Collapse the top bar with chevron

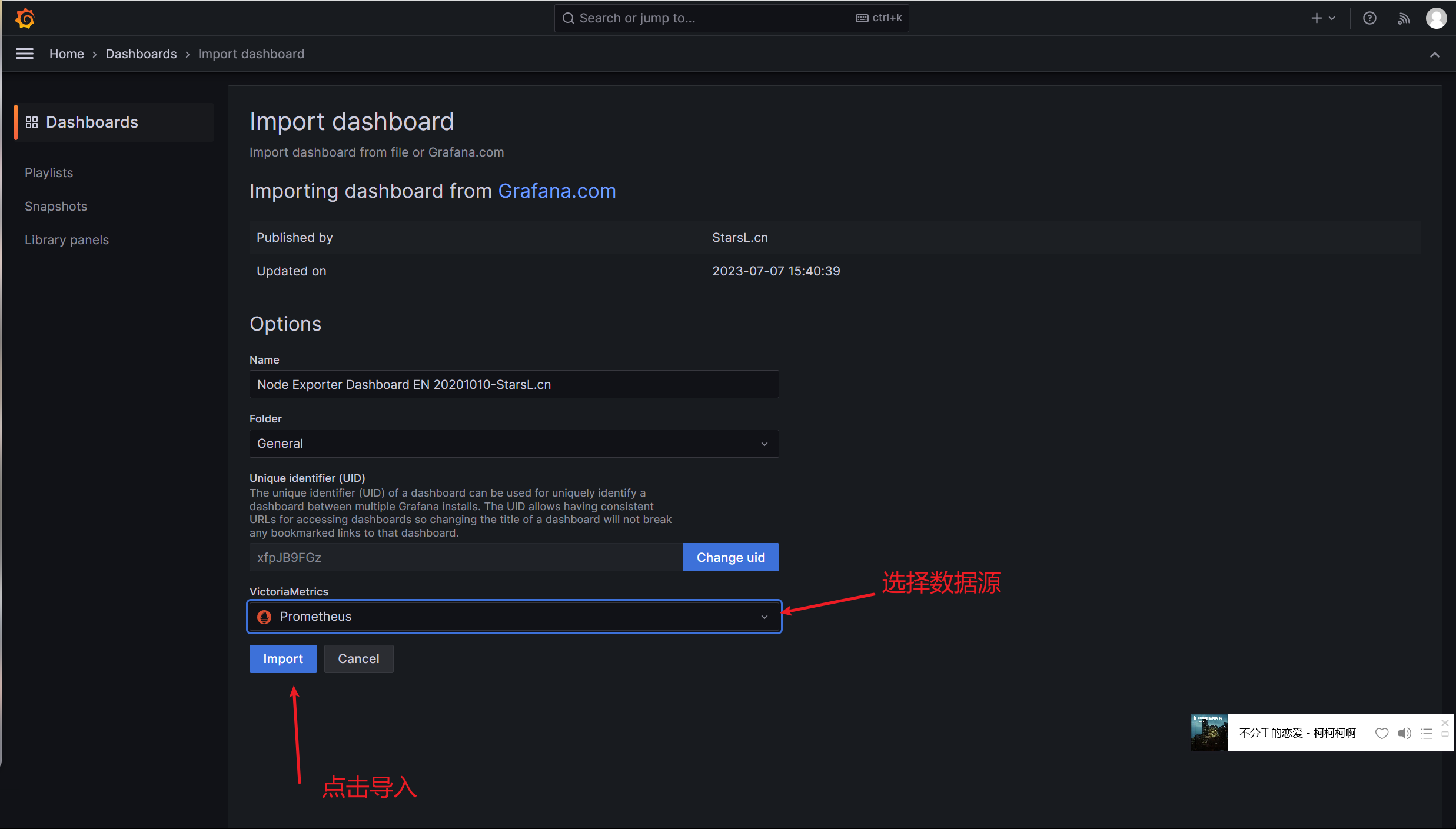pos(1434,55)
